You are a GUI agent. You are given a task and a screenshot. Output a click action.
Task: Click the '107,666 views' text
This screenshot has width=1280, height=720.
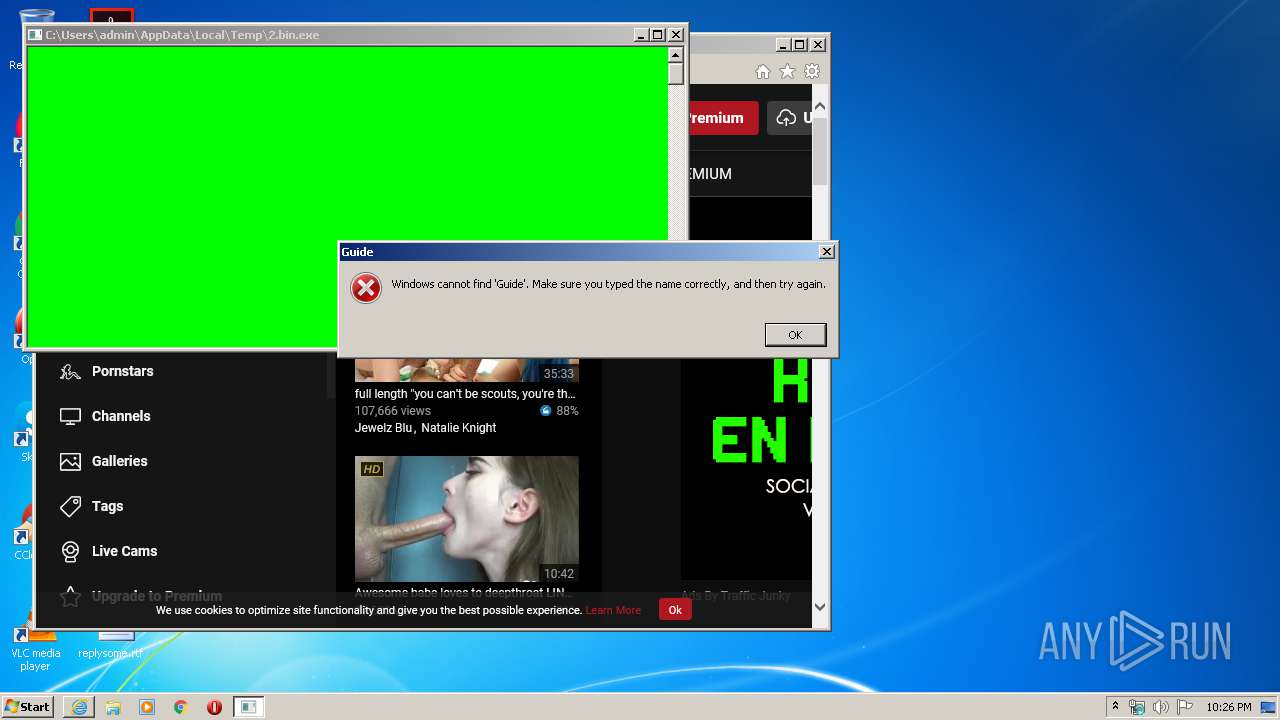(393, 411)
